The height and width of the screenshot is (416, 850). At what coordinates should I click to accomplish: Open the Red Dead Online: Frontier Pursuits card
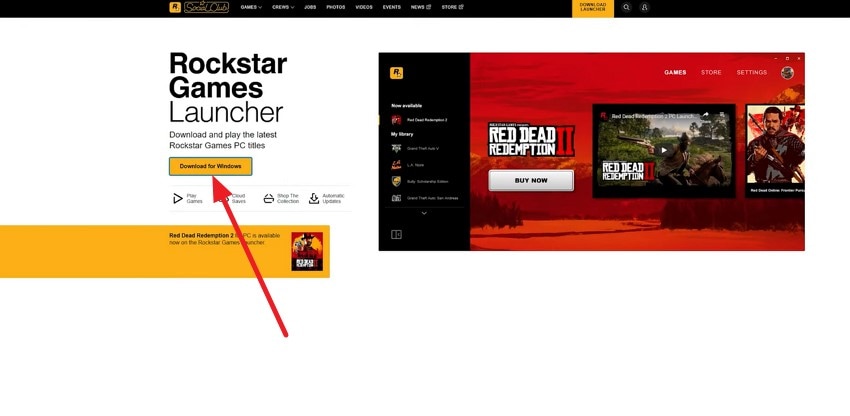[775, 150]
